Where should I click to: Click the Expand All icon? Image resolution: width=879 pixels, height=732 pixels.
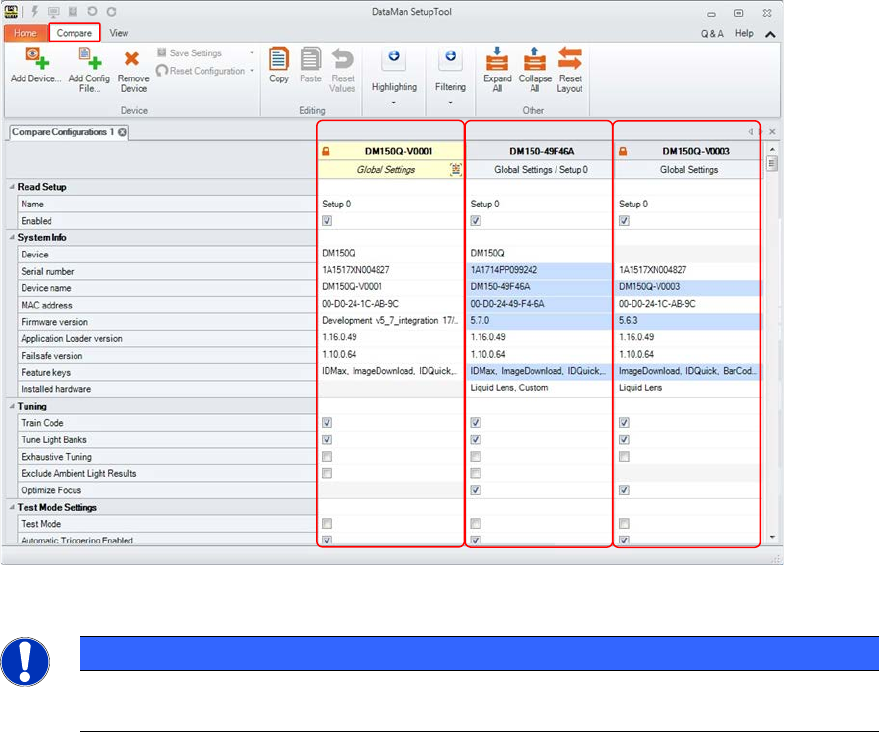click(497, 59)
